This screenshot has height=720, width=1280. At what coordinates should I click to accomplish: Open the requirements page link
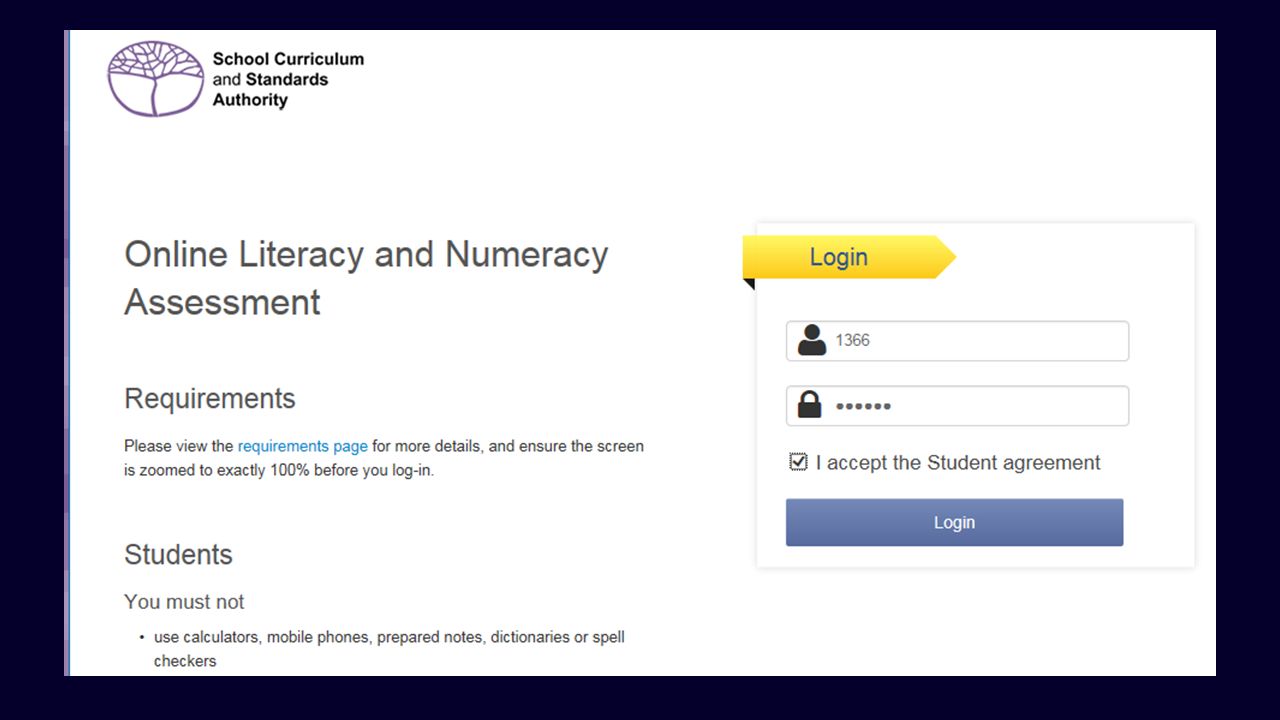pos(302,446)
